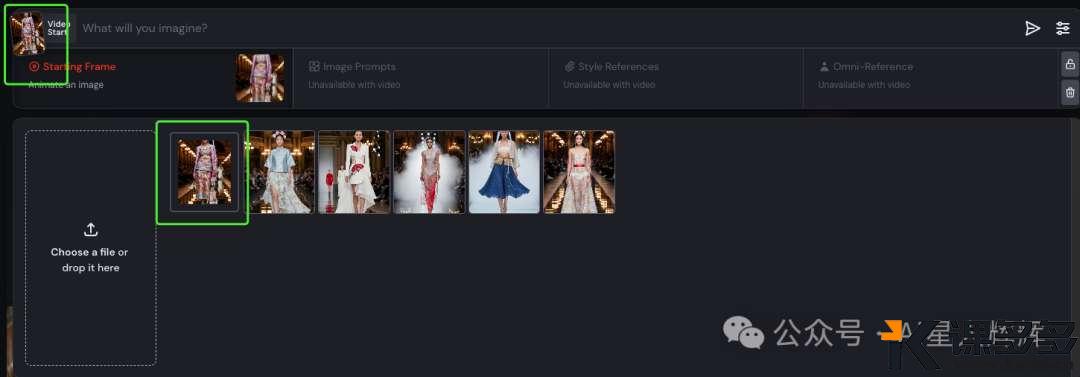Open the settings sliders icon
The width and height of the screenshot is (1080, 377).
[1063, 28]
